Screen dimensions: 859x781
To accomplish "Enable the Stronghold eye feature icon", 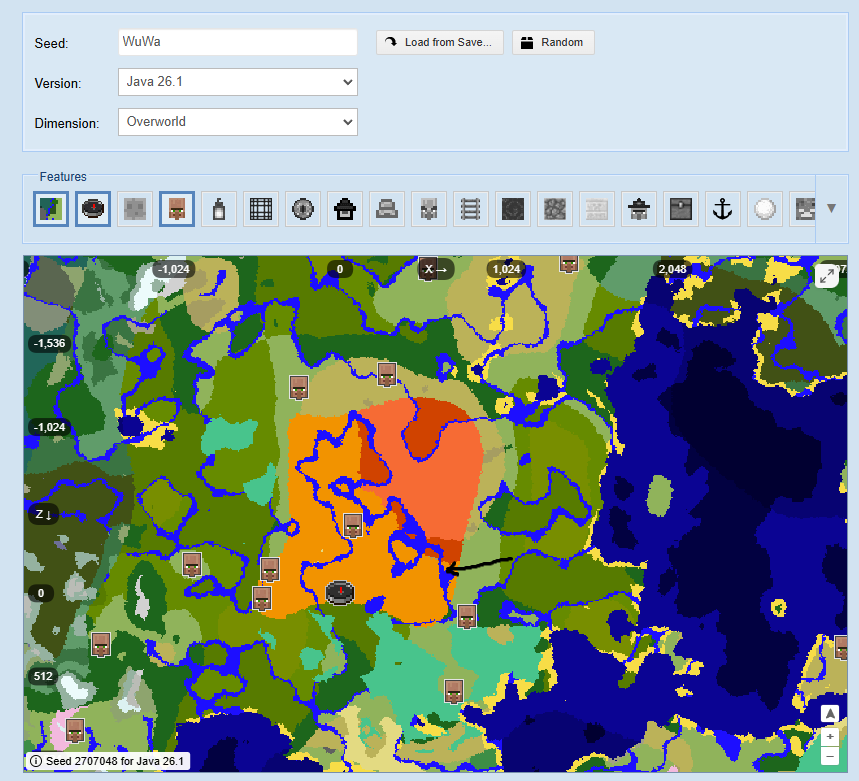I will click(x=304, y=209).
